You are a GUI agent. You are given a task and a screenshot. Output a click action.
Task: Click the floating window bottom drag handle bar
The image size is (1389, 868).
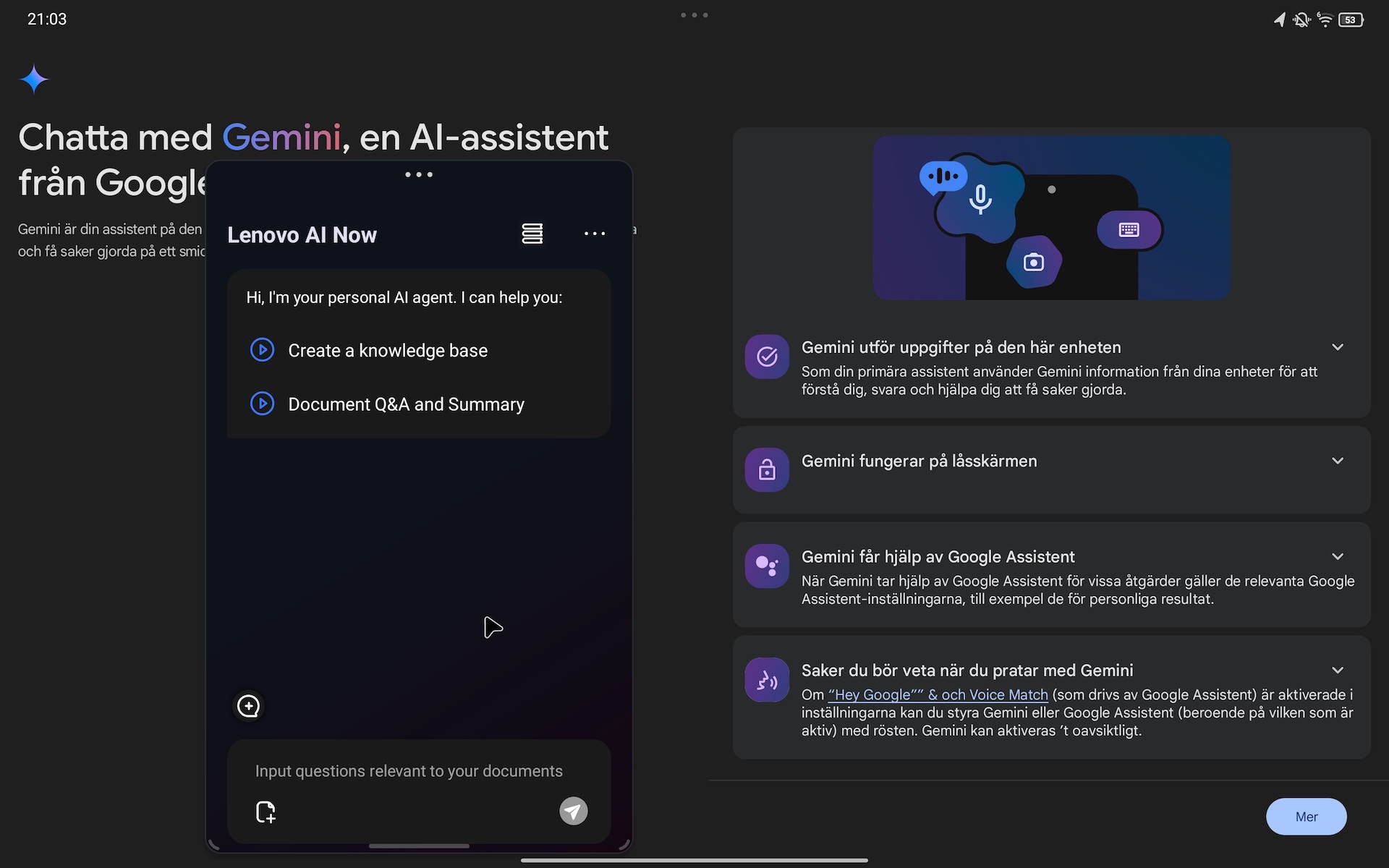419,846
